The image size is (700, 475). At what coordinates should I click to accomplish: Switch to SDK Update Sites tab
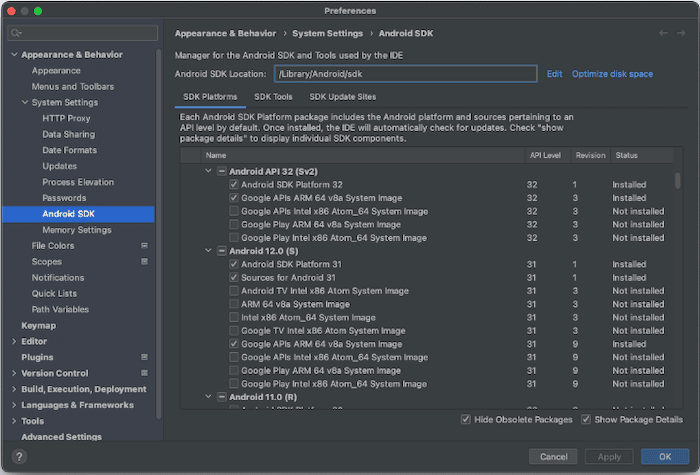point(343,97)
